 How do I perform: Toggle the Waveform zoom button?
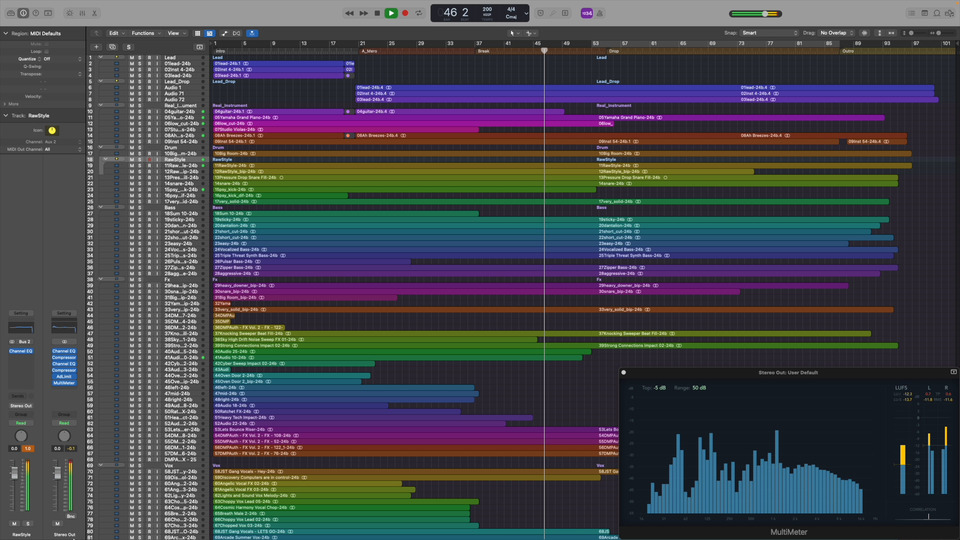click(864, 33)
